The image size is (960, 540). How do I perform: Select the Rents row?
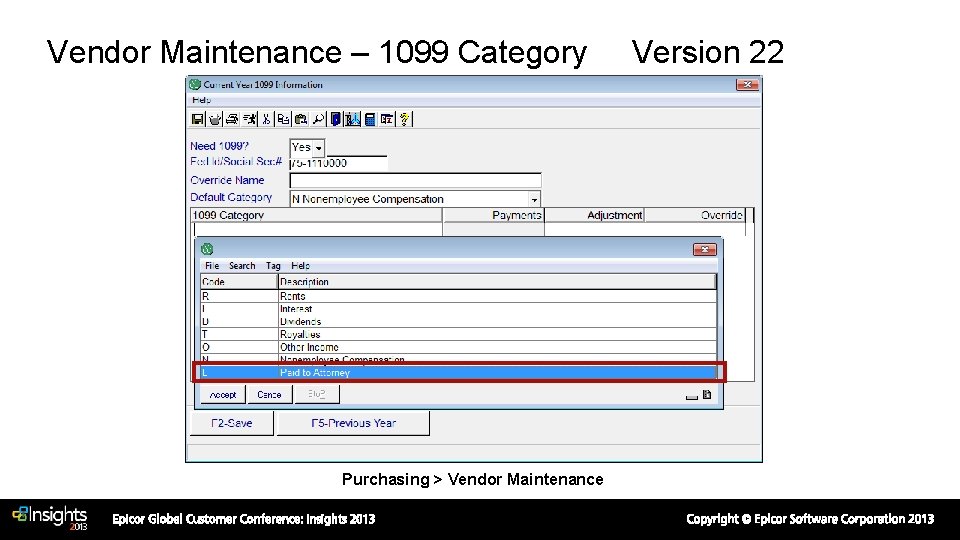point(458,296)
